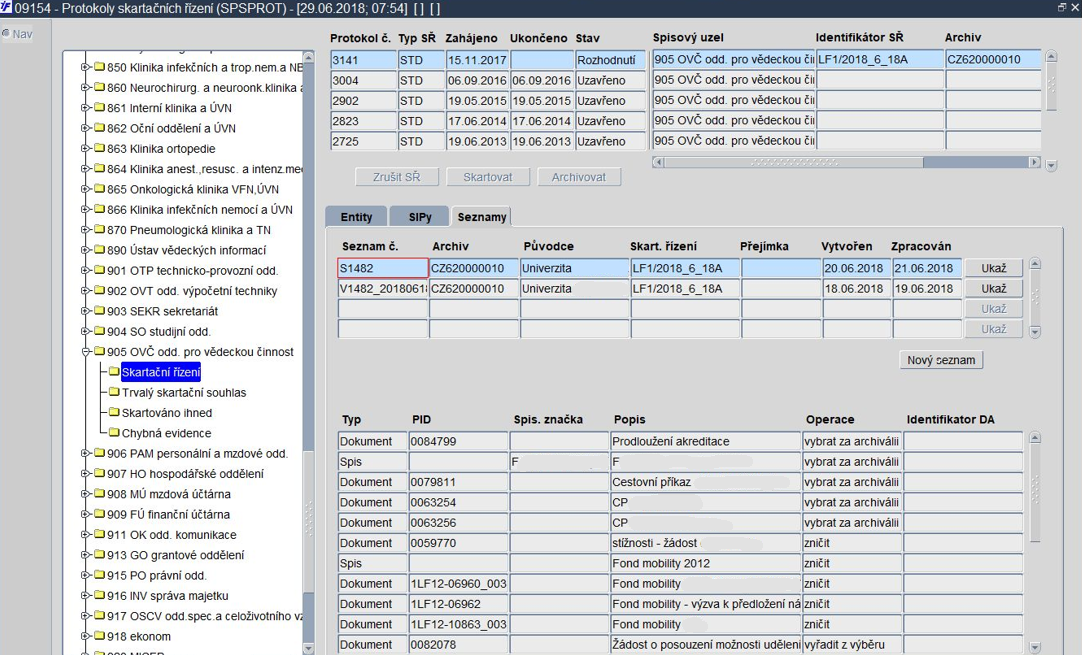Expand the 863 Klinika ortopedie node
This screenshot has width=1082, height=655.
click(x=85, y=149)
